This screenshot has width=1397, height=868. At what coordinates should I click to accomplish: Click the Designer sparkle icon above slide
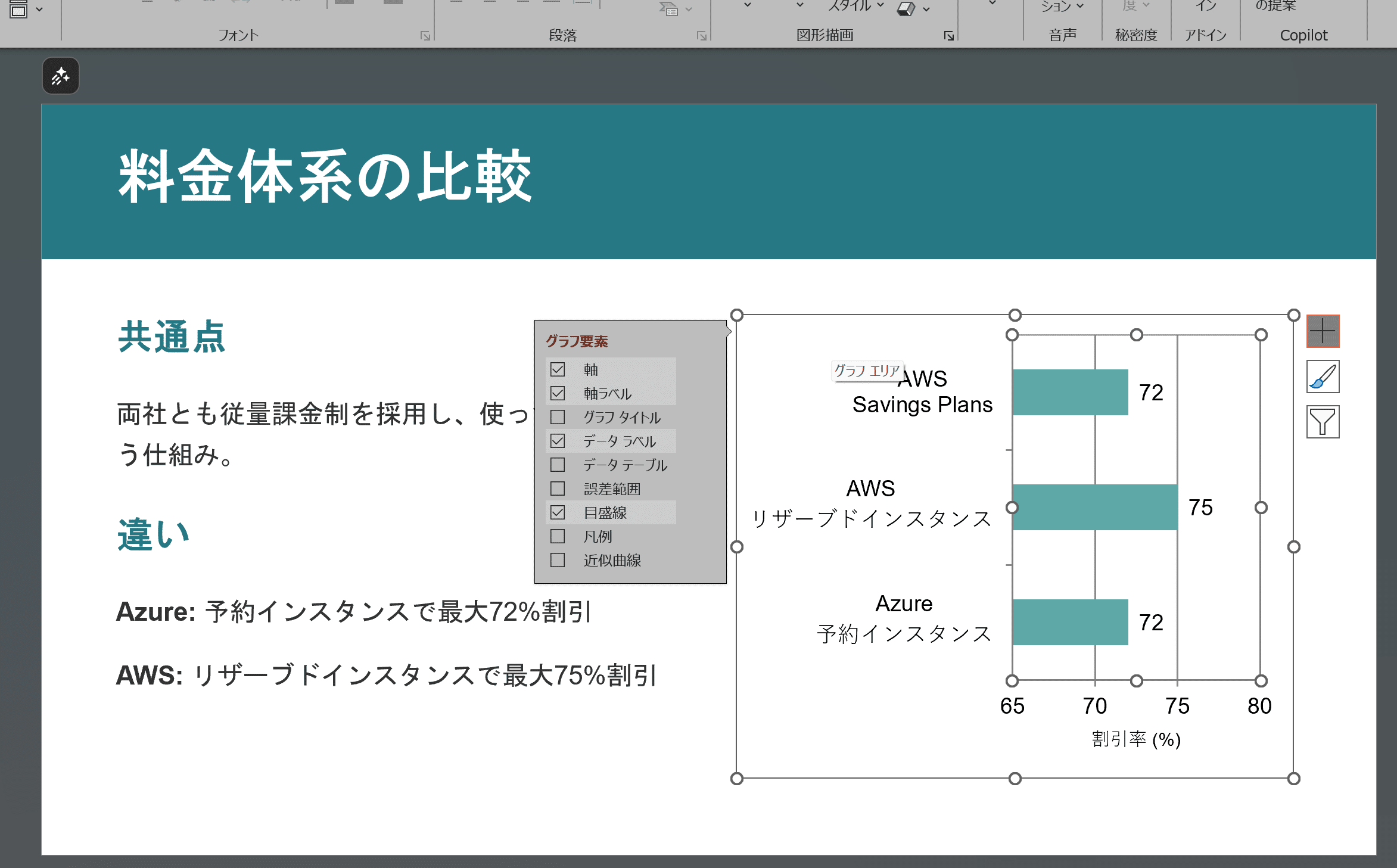pyautogui.click(x=60, y=76)
